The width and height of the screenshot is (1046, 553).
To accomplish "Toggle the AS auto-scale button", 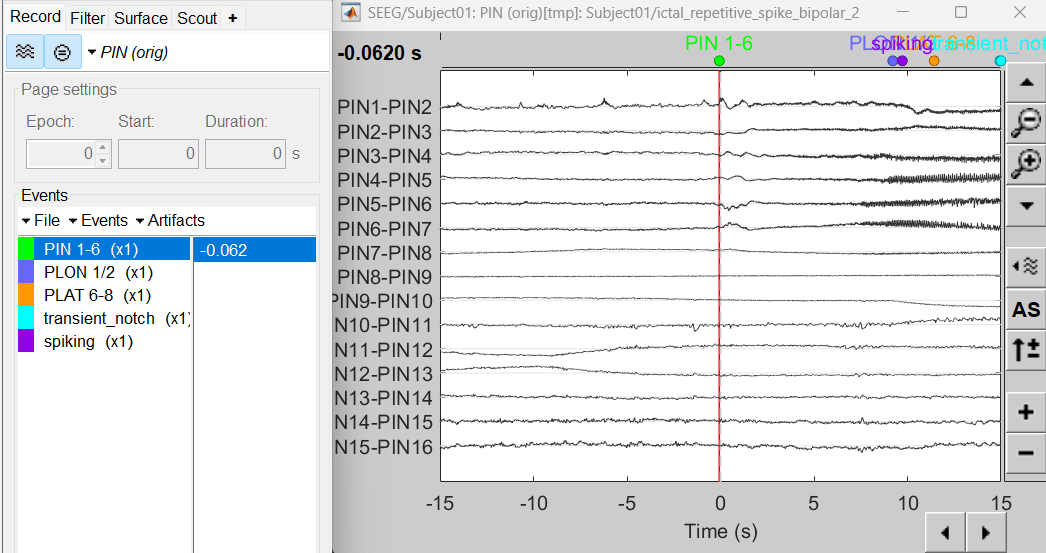I will (1026, 309).
